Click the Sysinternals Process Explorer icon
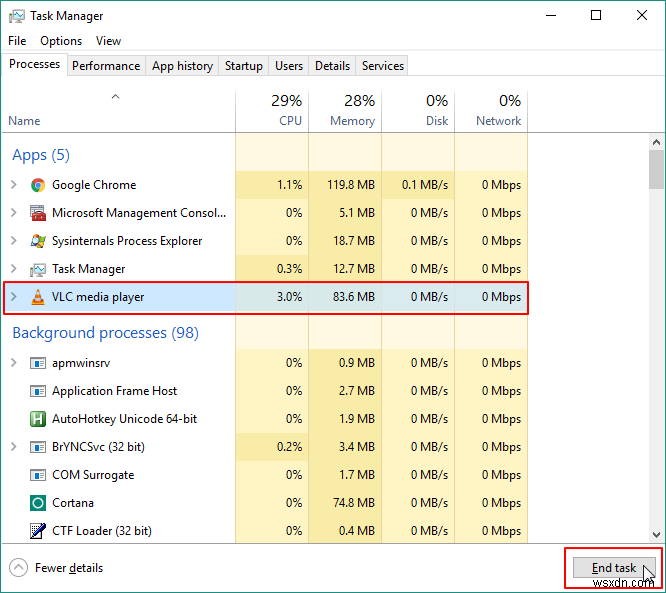The image size is (666, 593). 38,241
